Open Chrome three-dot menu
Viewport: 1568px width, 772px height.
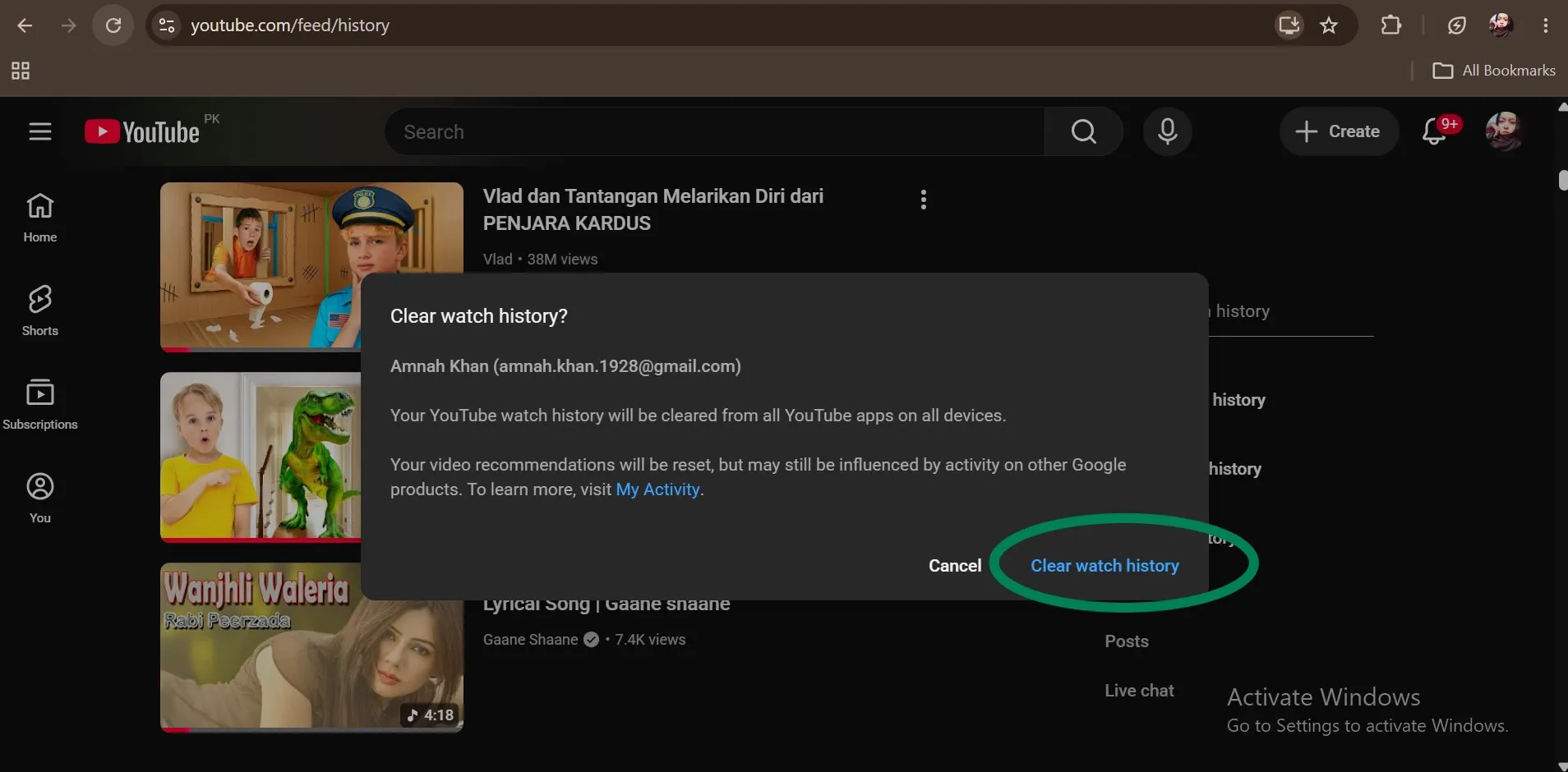point(1546,25)
